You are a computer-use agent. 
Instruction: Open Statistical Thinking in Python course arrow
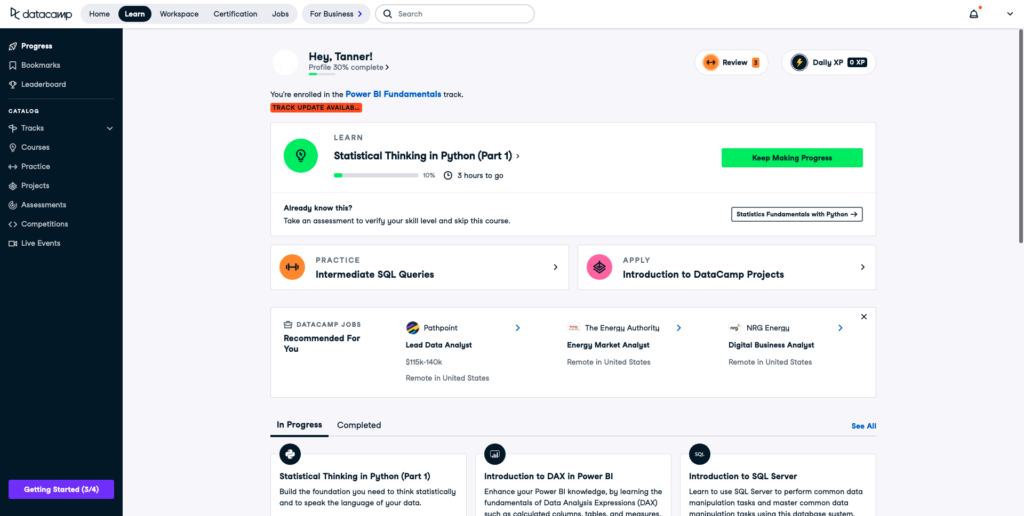pos(518,156)
